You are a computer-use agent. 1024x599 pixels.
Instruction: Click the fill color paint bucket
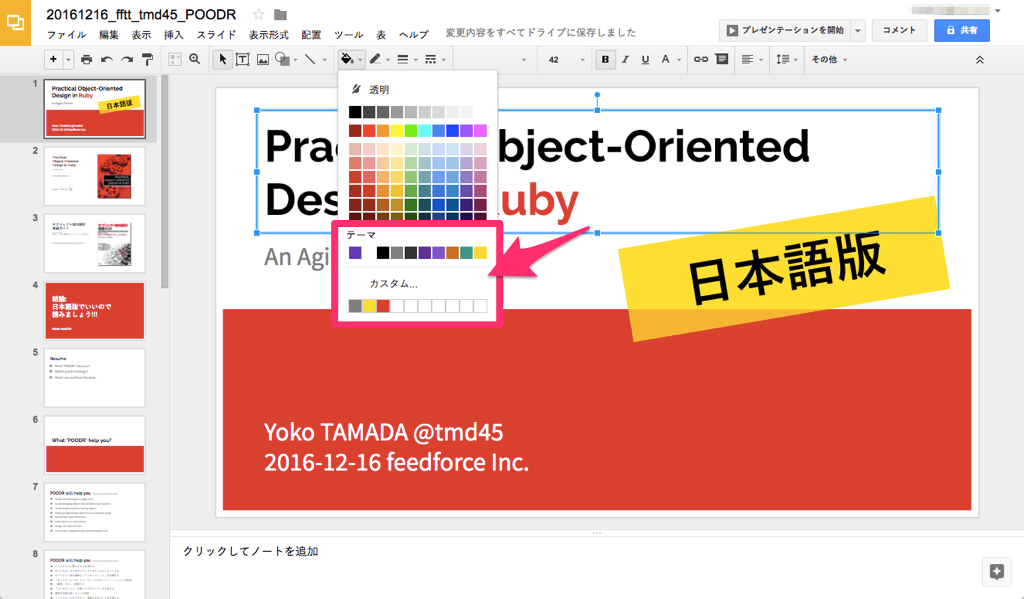(x=347, y=59)
